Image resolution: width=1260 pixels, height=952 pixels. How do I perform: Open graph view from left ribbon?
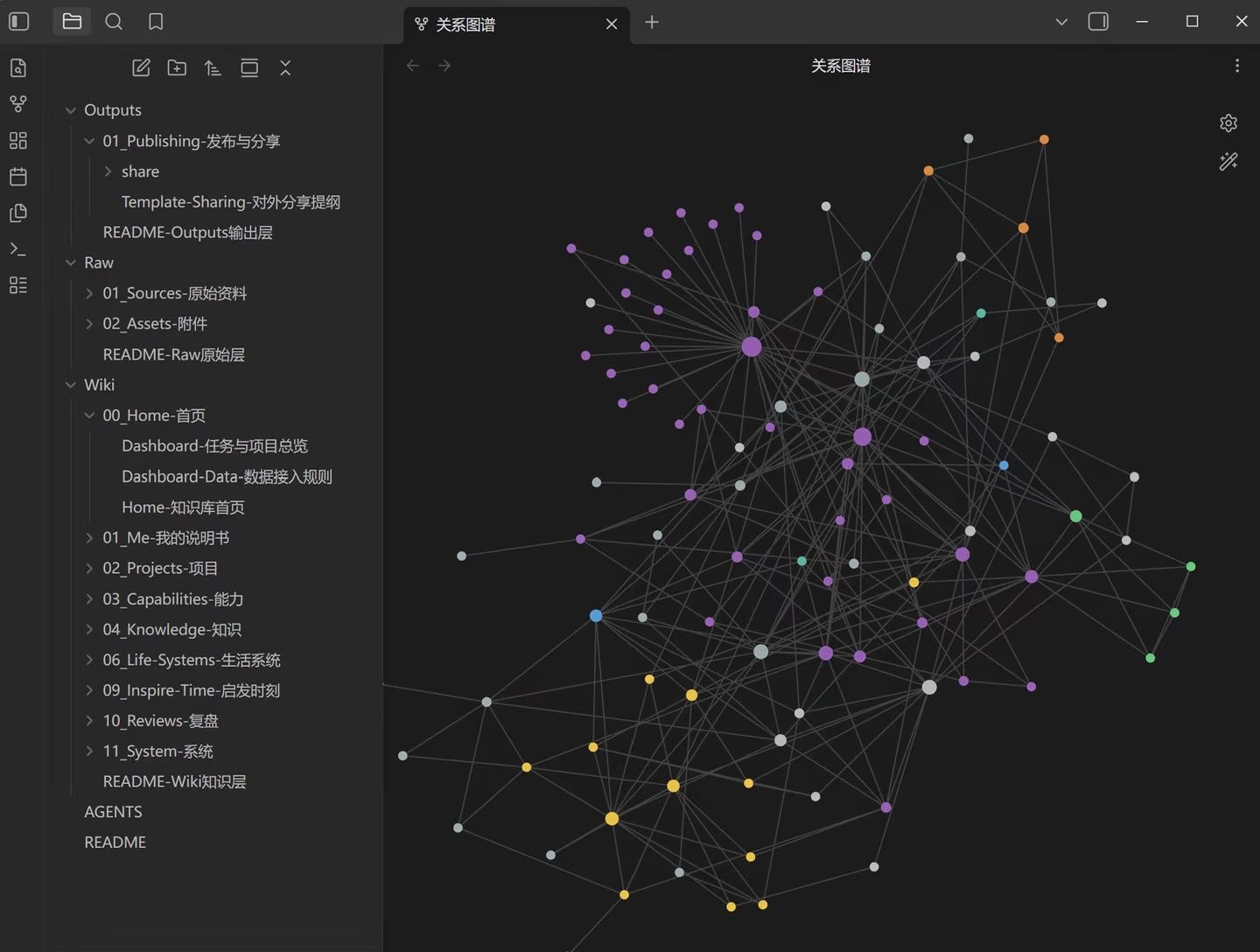tap(18, 104)
